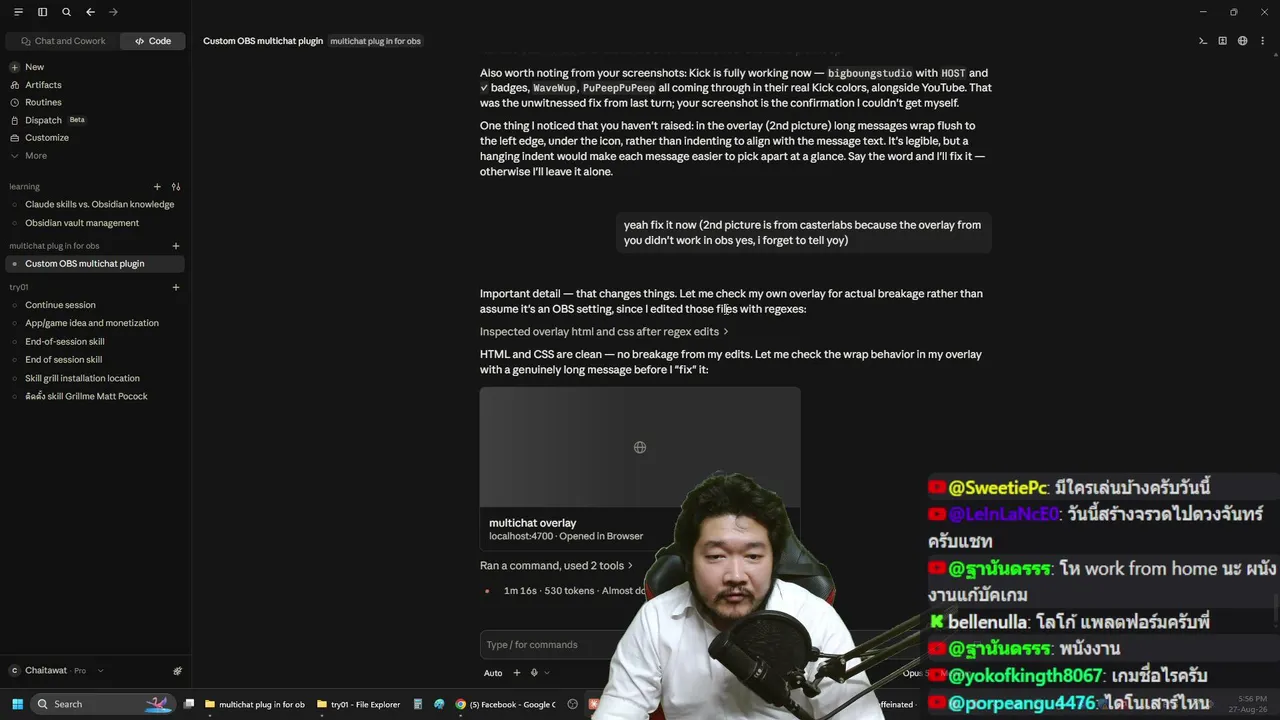
Task: Expand 'Ran a command, used 2 tools'
Action: click(556, 566)
